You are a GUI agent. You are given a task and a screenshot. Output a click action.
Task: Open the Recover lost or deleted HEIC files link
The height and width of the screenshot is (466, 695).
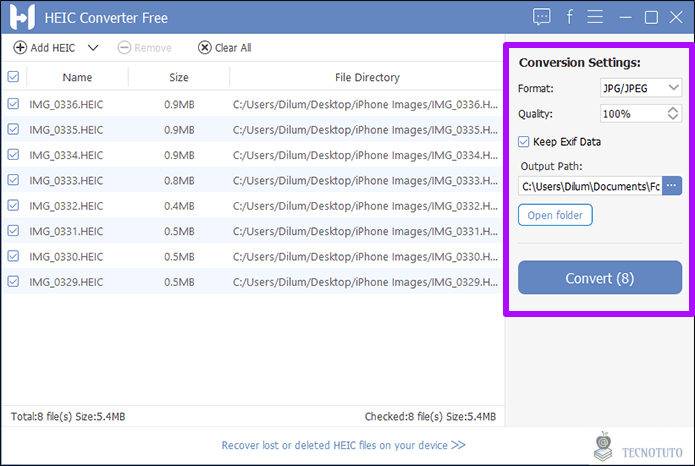pos(344,445)
